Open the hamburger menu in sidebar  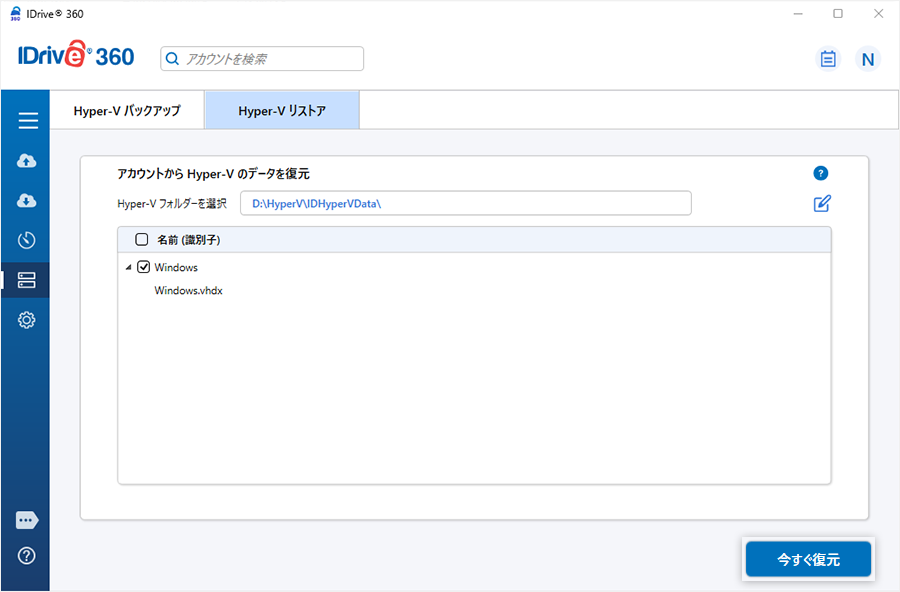point(27,121)
